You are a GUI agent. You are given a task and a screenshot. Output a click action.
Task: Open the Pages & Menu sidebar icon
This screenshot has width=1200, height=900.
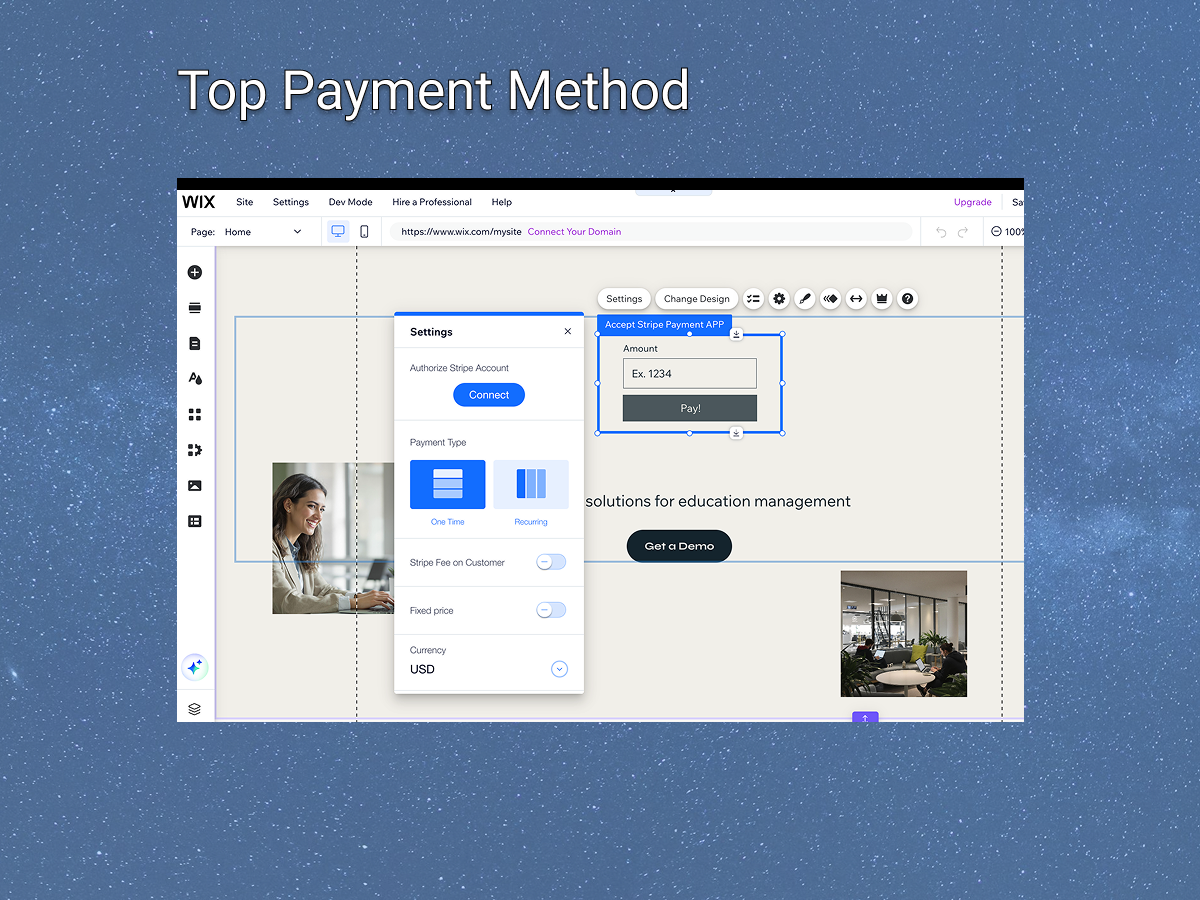pos(195,343)
